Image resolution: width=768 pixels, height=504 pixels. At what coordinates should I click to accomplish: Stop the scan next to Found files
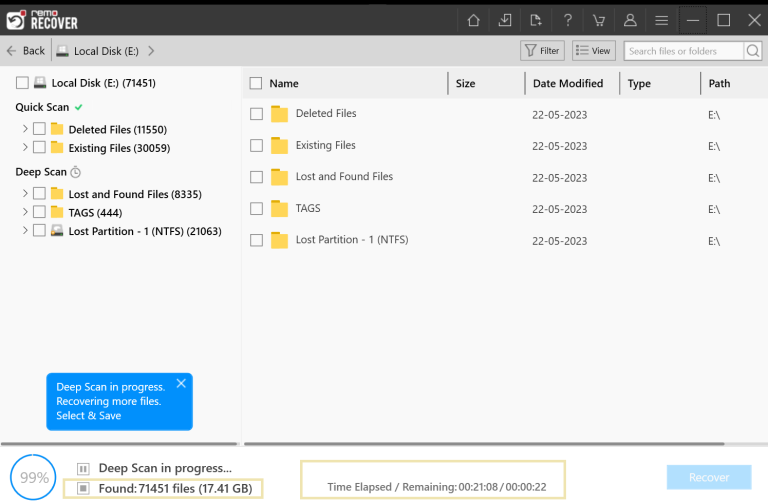83,488
